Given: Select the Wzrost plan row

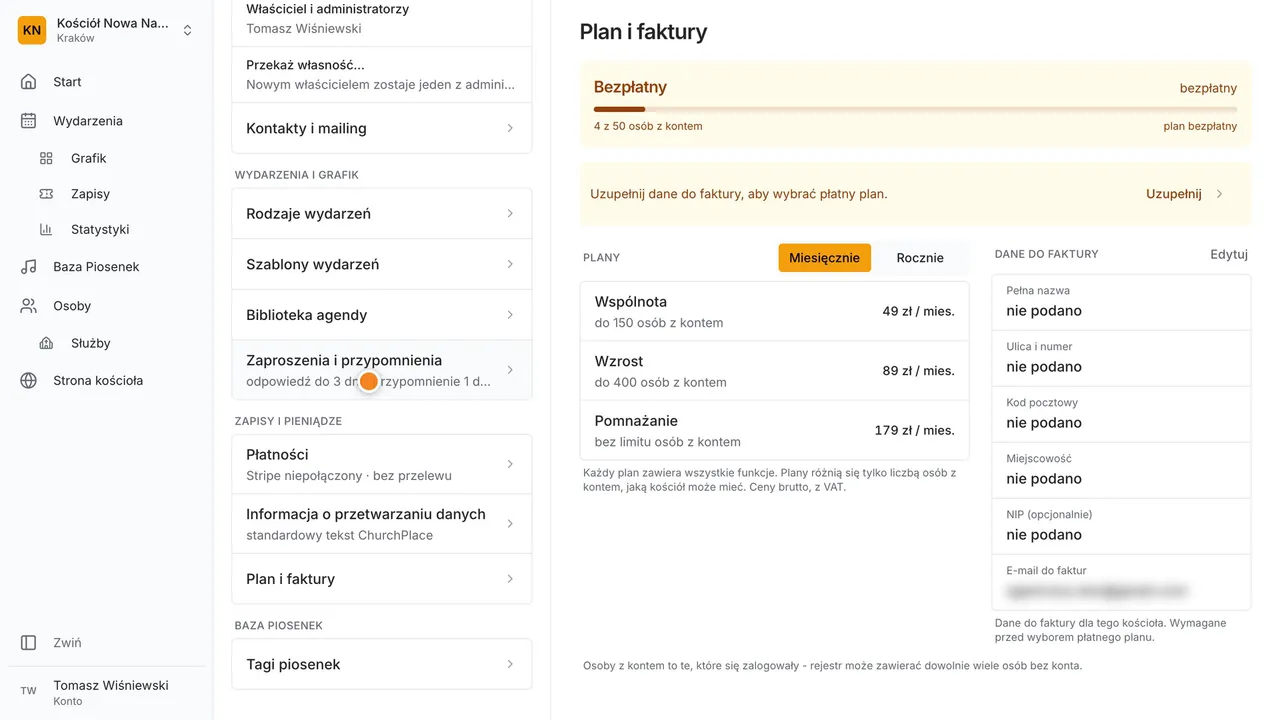Looking at the screenshot, I should 774,371.
